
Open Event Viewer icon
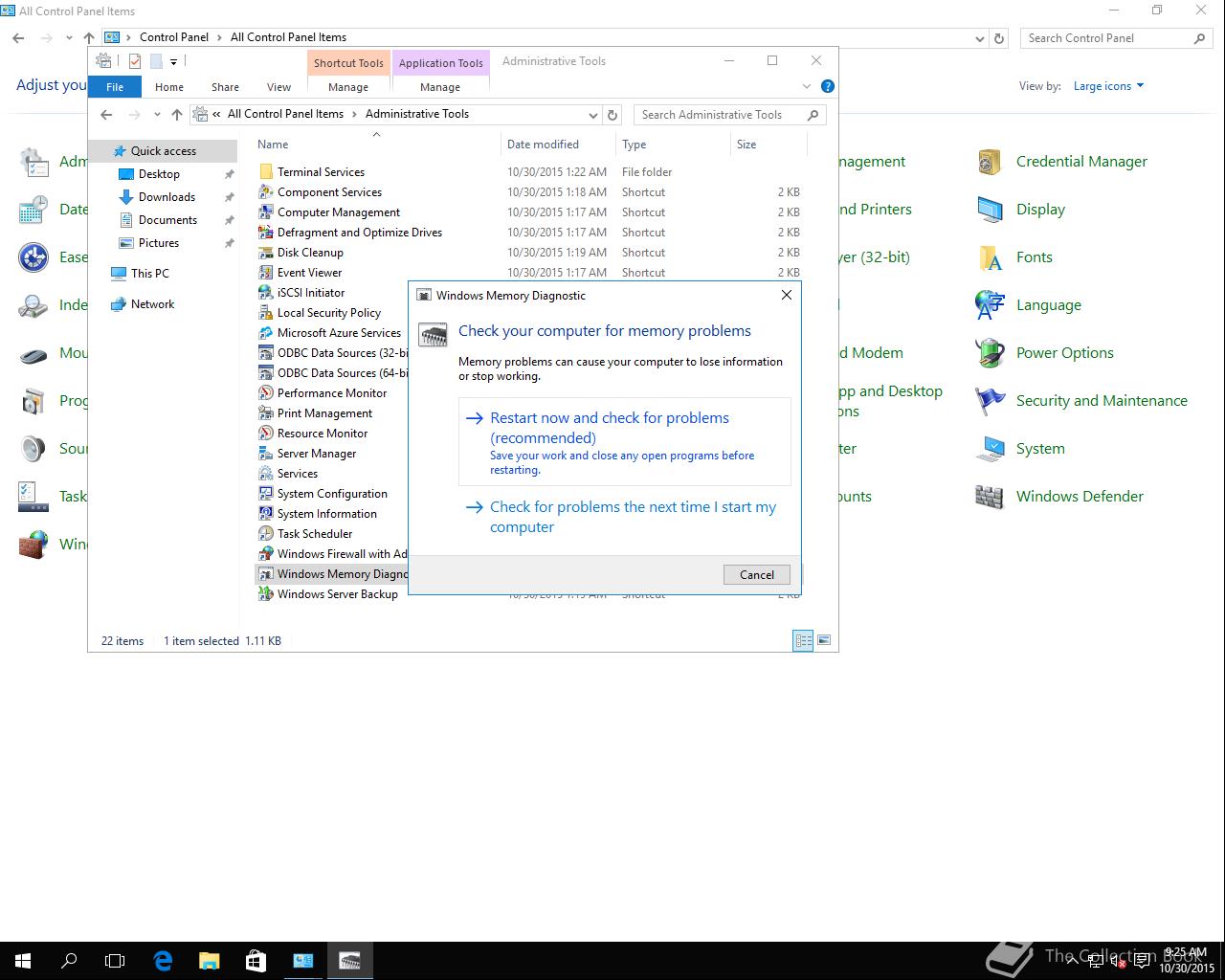[x=266, y=273]
